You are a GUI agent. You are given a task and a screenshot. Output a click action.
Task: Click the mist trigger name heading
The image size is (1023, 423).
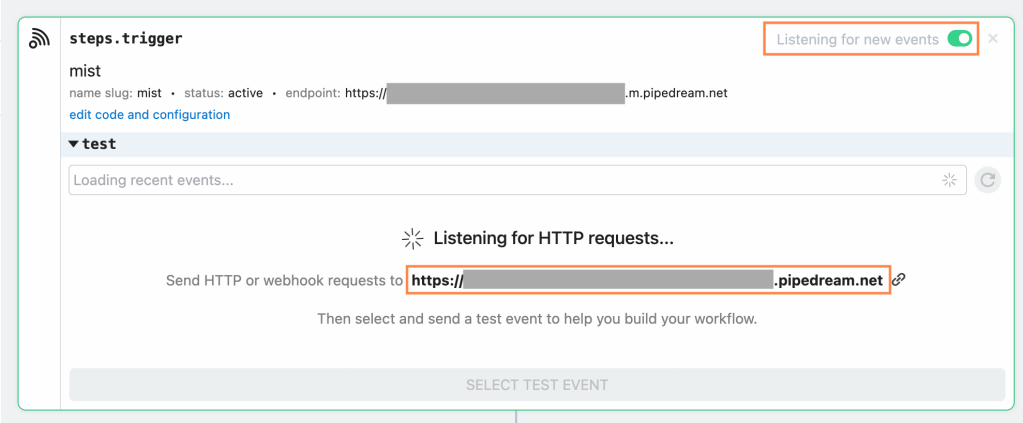point(85,71)
